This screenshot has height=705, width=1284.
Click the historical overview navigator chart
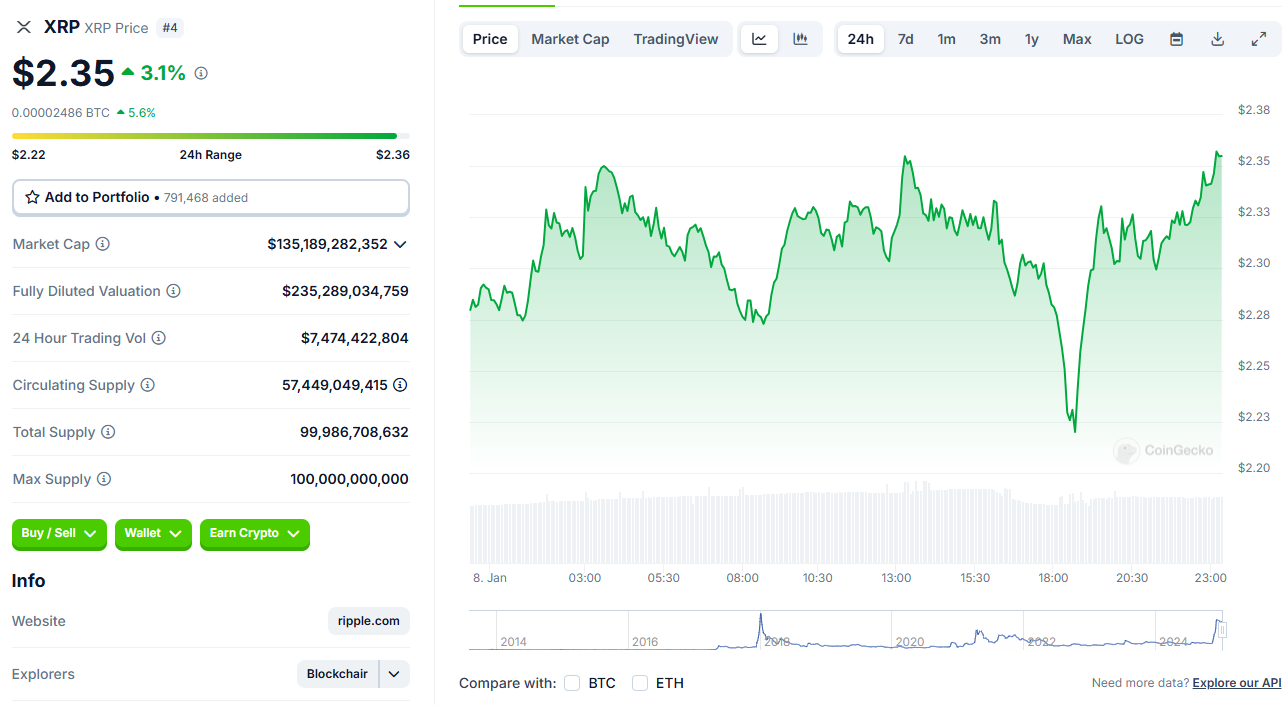coord(845,630)
